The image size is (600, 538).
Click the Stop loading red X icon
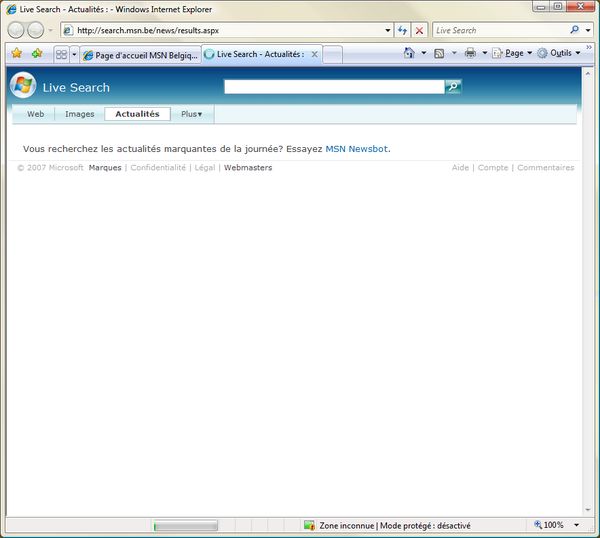pos(420,30)
